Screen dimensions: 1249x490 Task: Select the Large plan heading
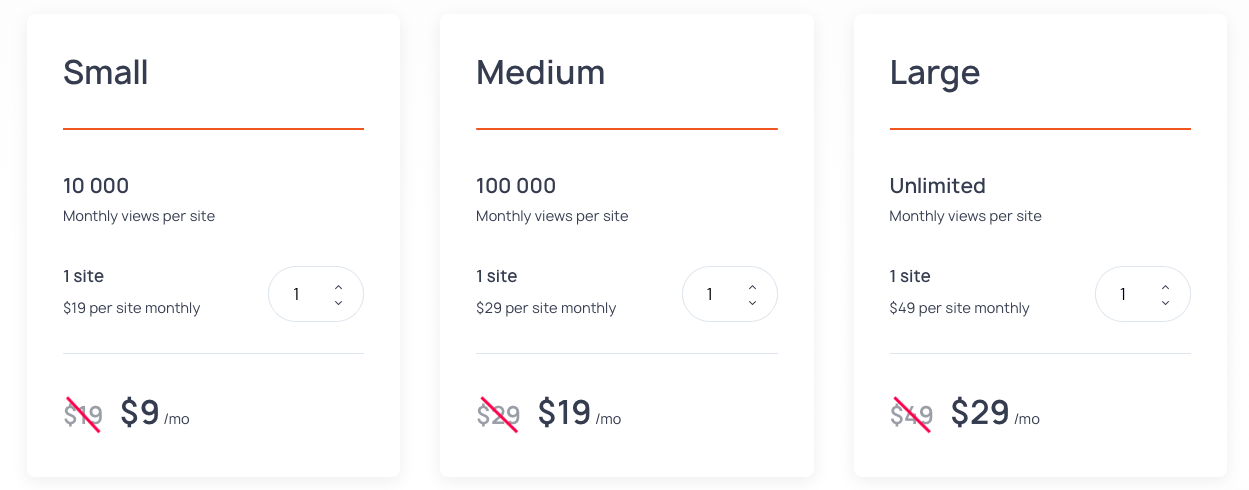935,74
